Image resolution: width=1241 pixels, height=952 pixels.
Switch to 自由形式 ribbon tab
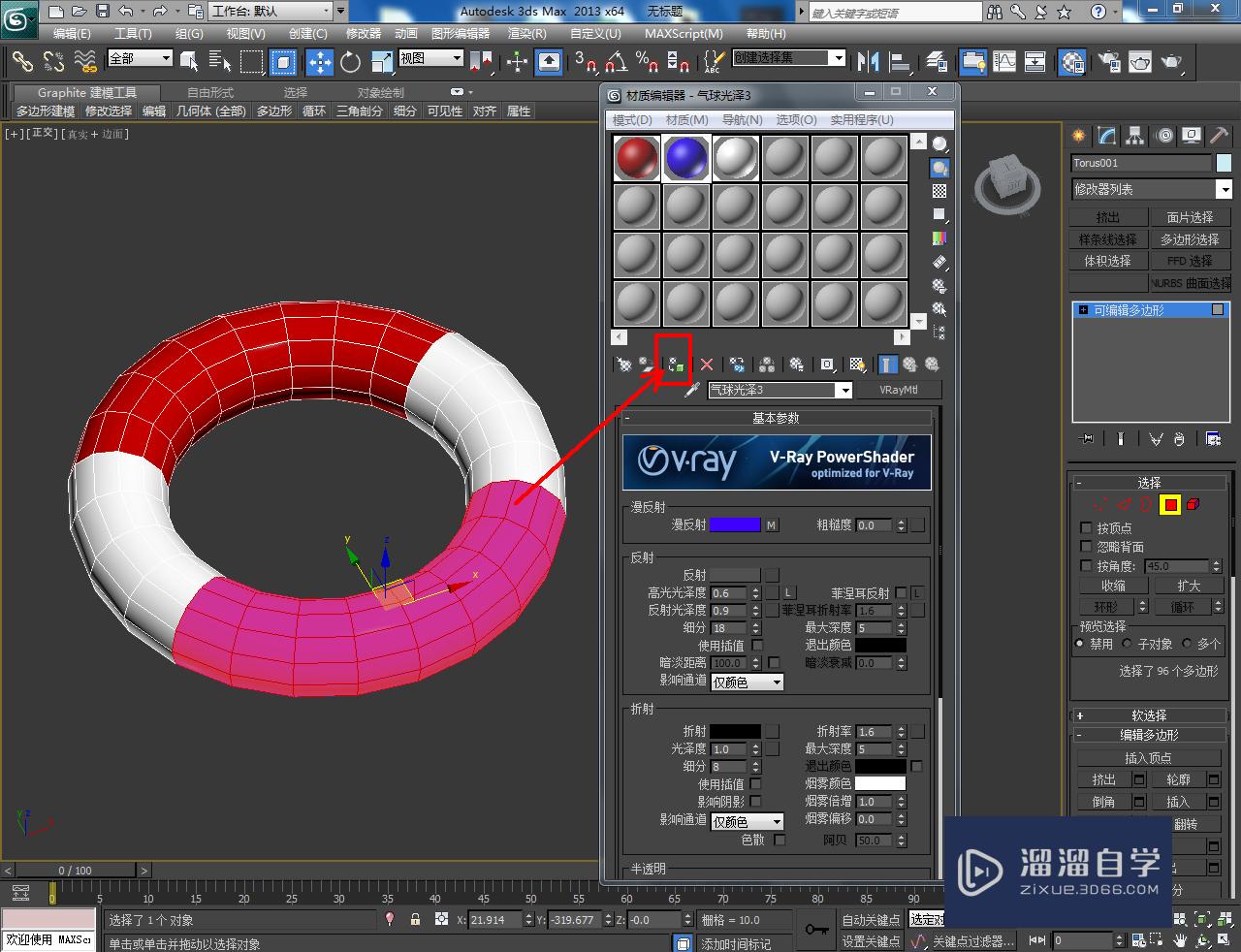pyautogui.click(x=210, y=92)
